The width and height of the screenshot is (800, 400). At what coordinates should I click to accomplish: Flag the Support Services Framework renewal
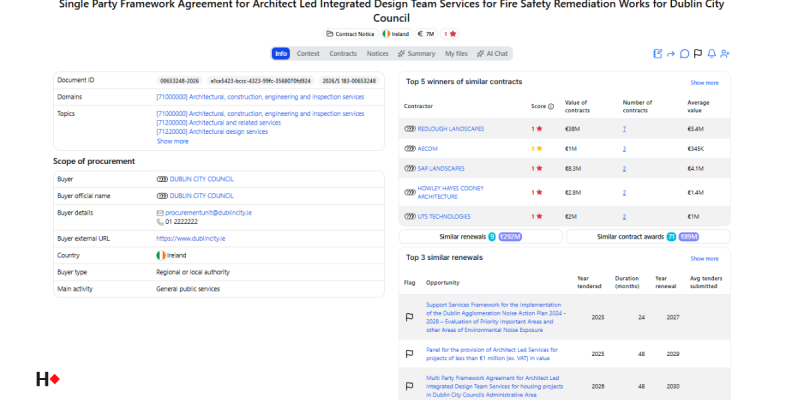point(409,317)
